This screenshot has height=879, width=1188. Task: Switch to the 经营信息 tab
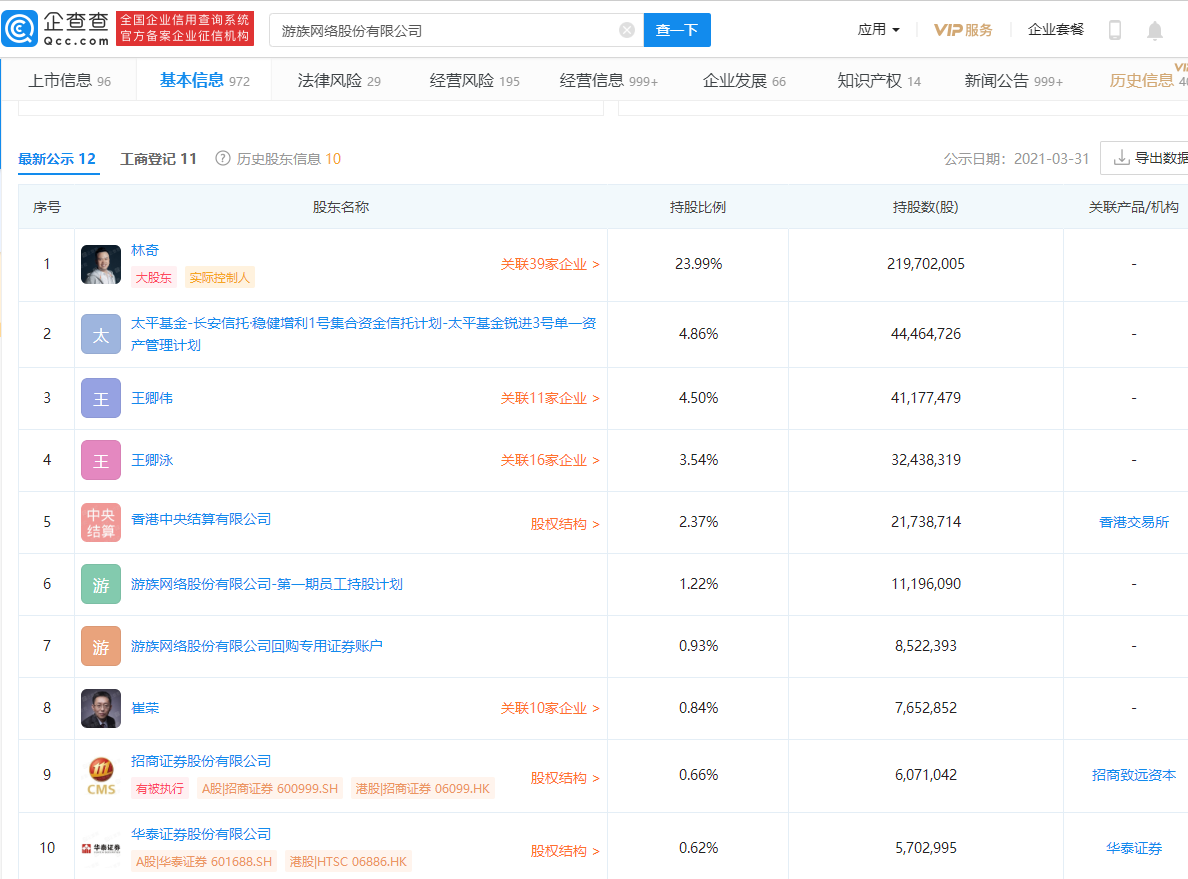[608, 80]
